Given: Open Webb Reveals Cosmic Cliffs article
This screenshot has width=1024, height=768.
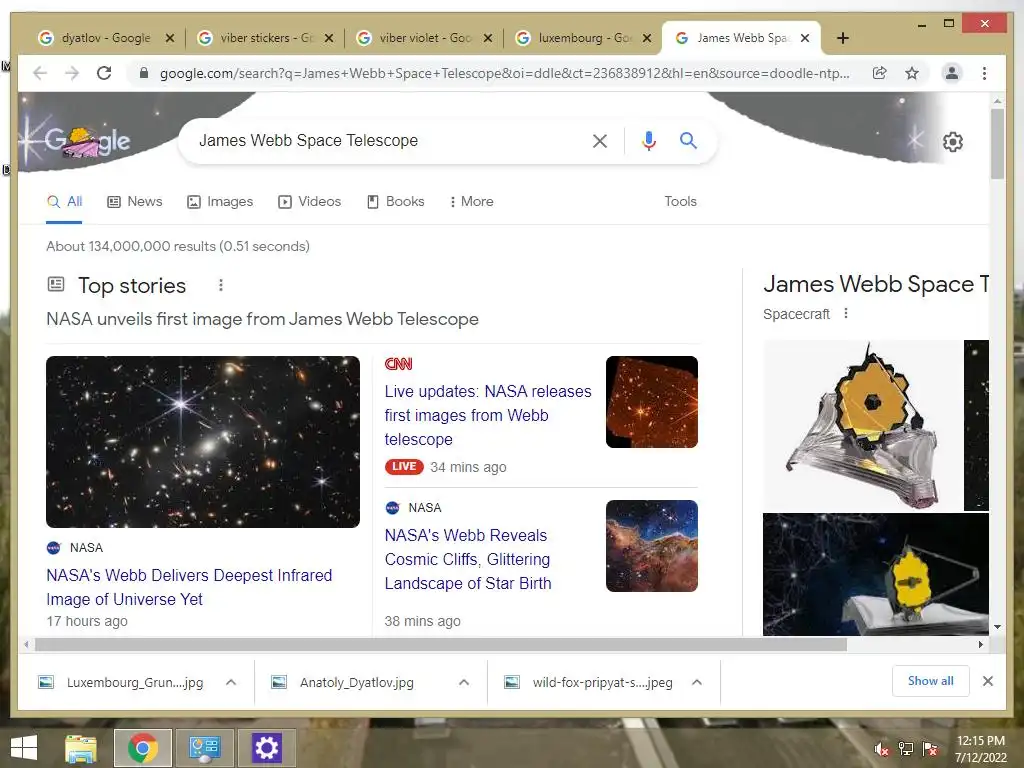Looking at the screenshot, I should click(x=468, y=559).
